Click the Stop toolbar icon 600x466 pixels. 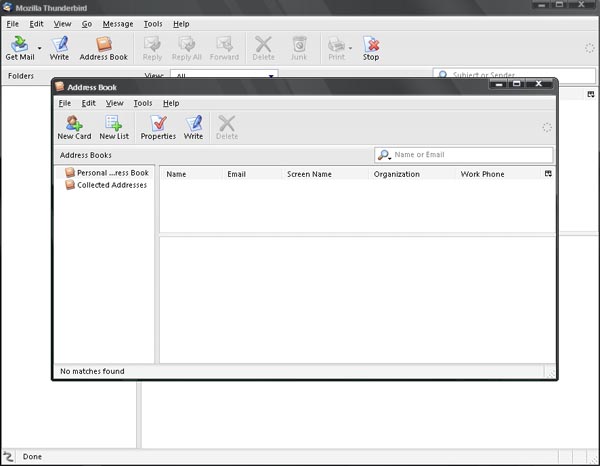[x=371, y=48]
